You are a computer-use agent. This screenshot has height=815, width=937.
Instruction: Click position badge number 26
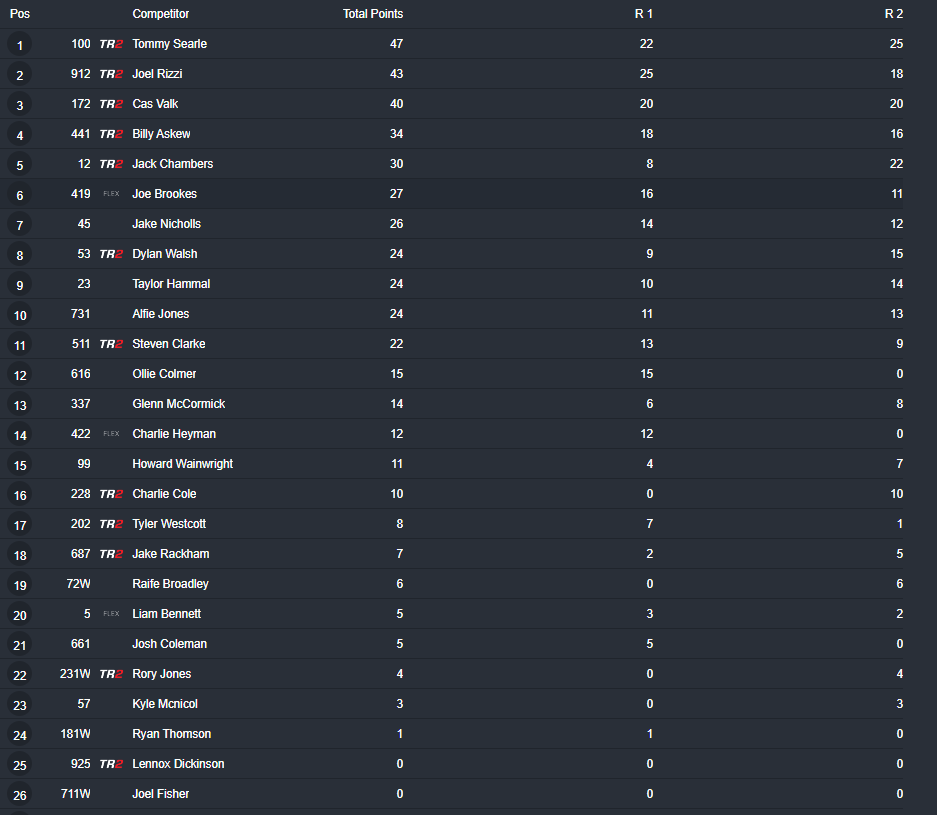pos(20,795)
